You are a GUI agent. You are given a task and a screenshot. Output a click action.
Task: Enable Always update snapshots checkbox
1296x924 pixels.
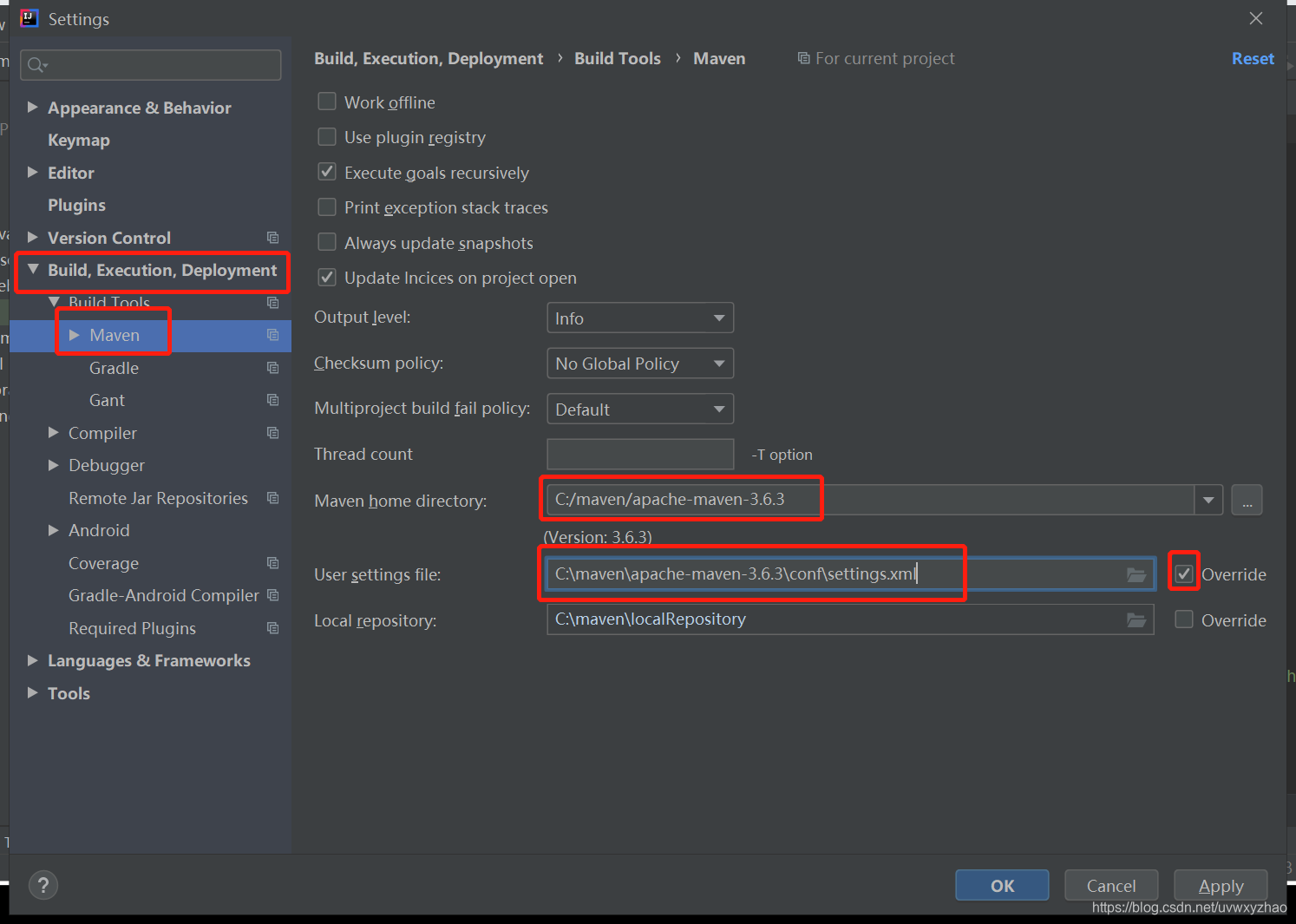coord(327,242)
